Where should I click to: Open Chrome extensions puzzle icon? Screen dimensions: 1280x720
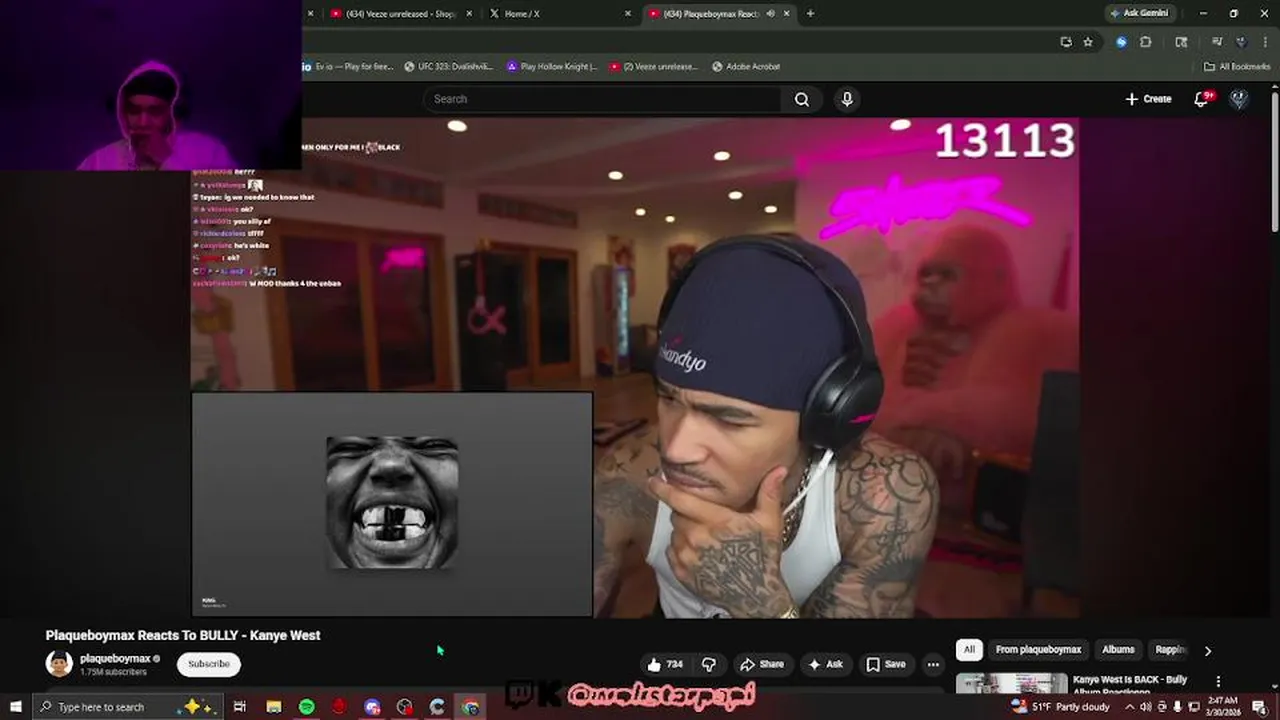pyautogui.click(x=1146, y=42)
